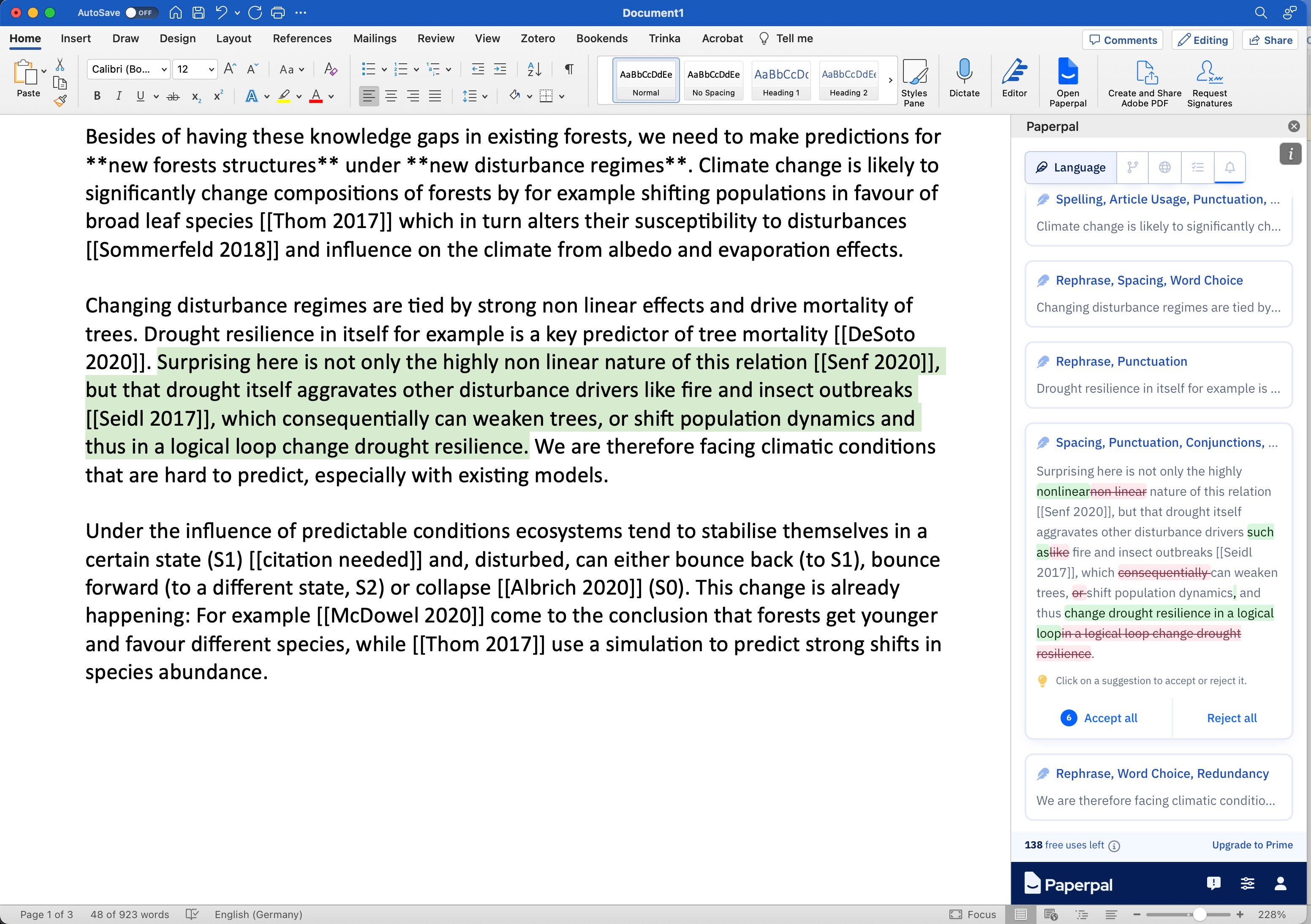Open the Calibri font name dropdown

pyautogui.click(x=164, y=69)
